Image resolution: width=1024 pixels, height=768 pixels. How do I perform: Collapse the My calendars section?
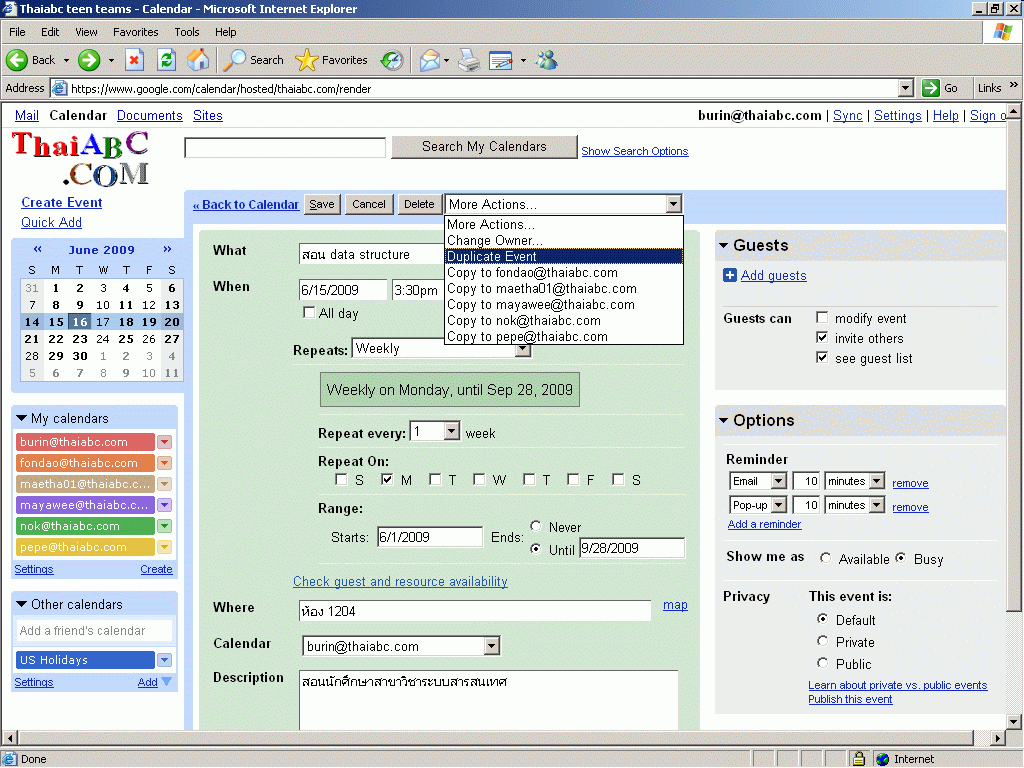pos(22,419)
